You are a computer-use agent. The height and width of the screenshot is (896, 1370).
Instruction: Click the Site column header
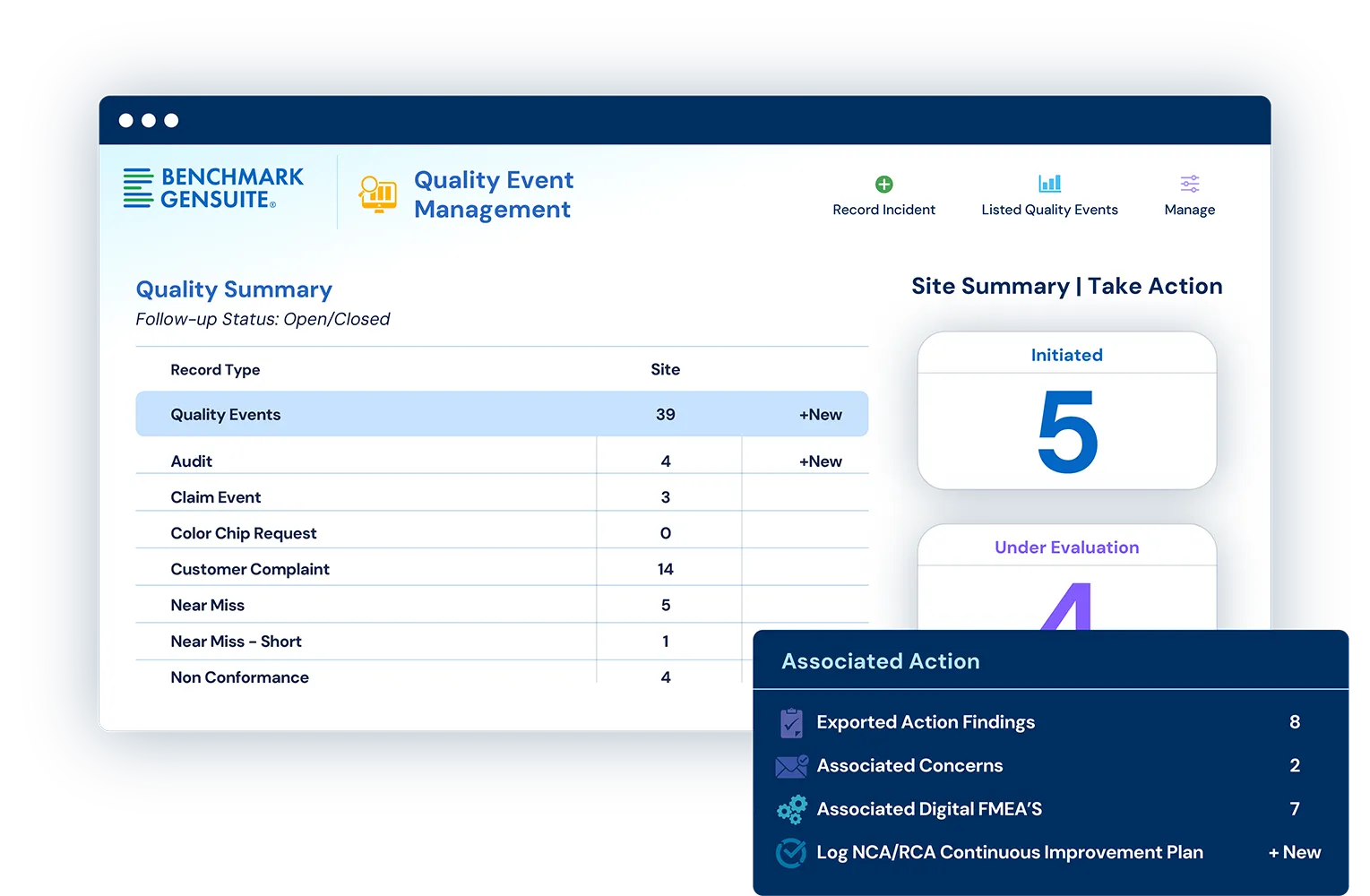[x=665, y=369]
